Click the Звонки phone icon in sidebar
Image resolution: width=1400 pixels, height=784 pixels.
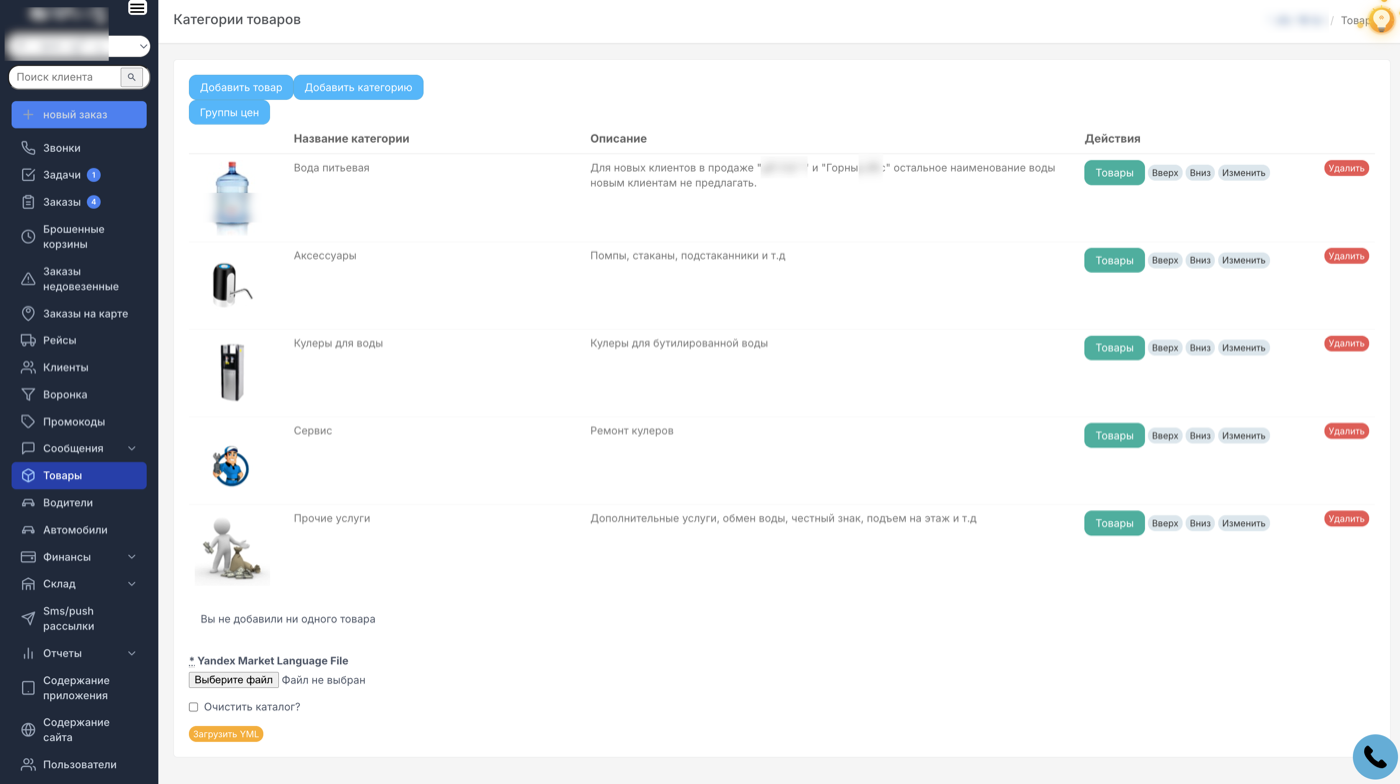pos(28,148)
